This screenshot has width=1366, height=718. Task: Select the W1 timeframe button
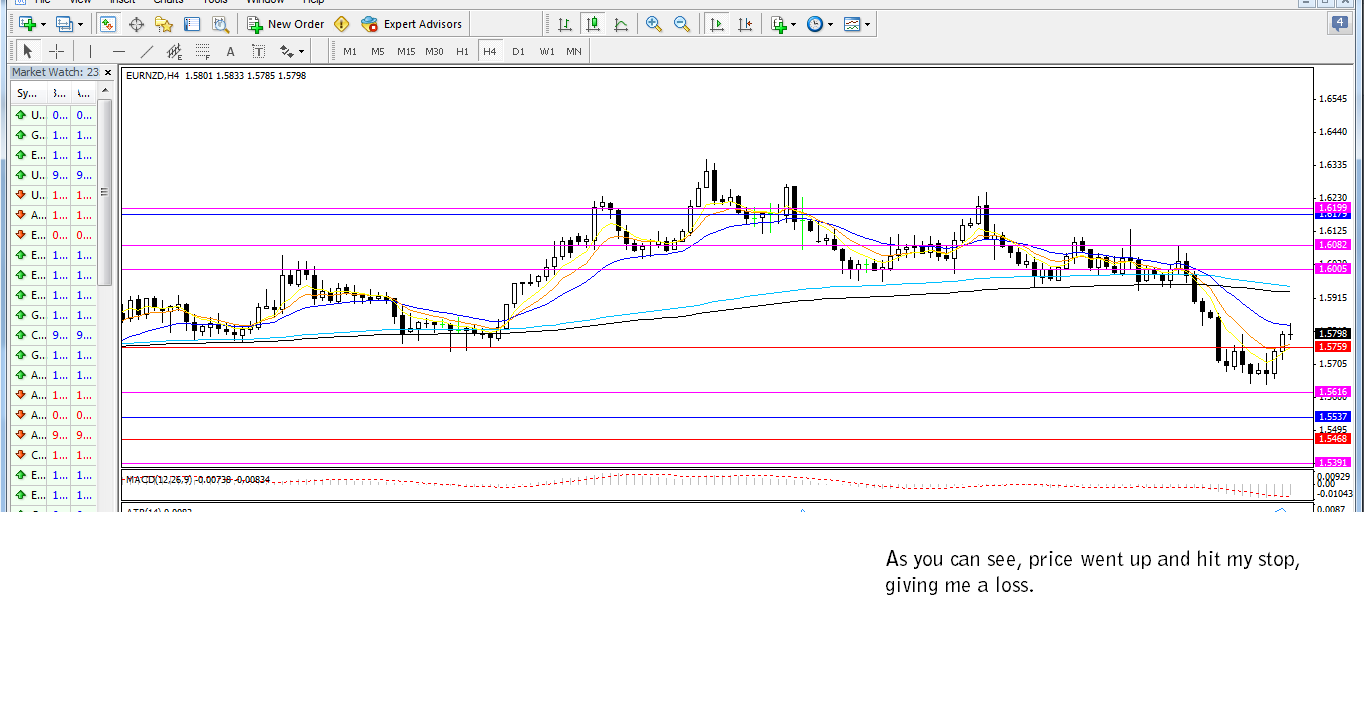tap(546, 51)
